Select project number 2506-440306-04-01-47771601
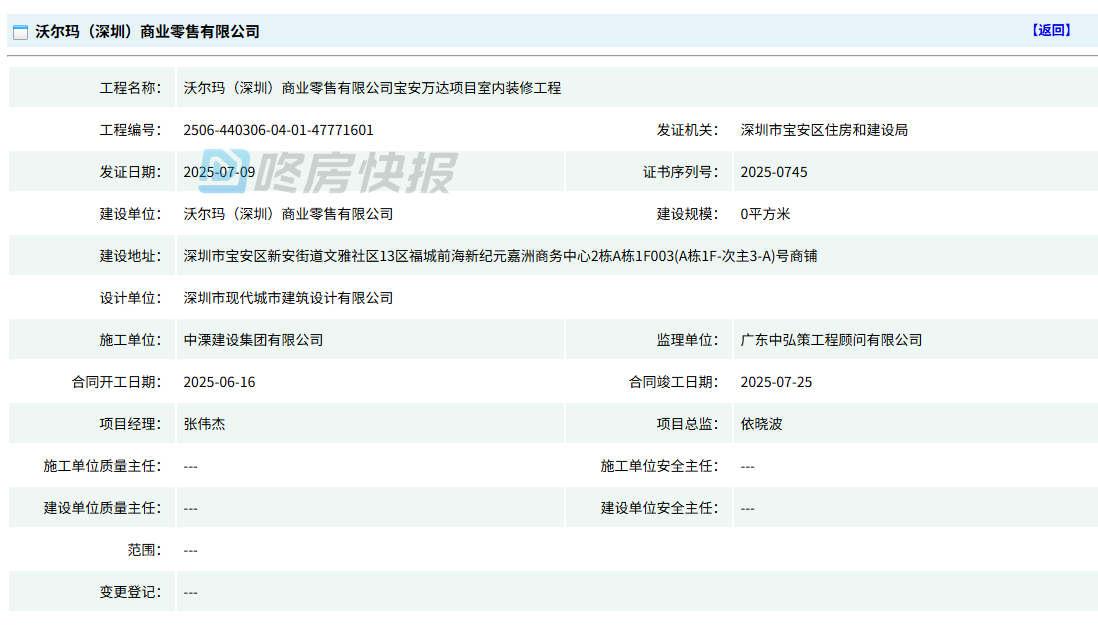This screenshot has width=1098, height=634. (x=279, y=130)
